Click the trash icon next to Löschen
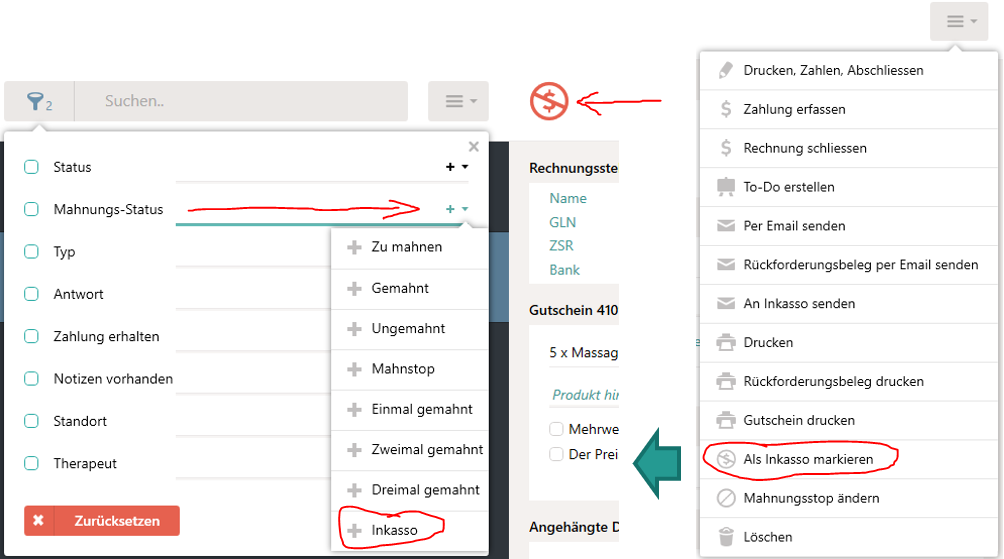Screen dimensions: 1004x559 (726, 537)
